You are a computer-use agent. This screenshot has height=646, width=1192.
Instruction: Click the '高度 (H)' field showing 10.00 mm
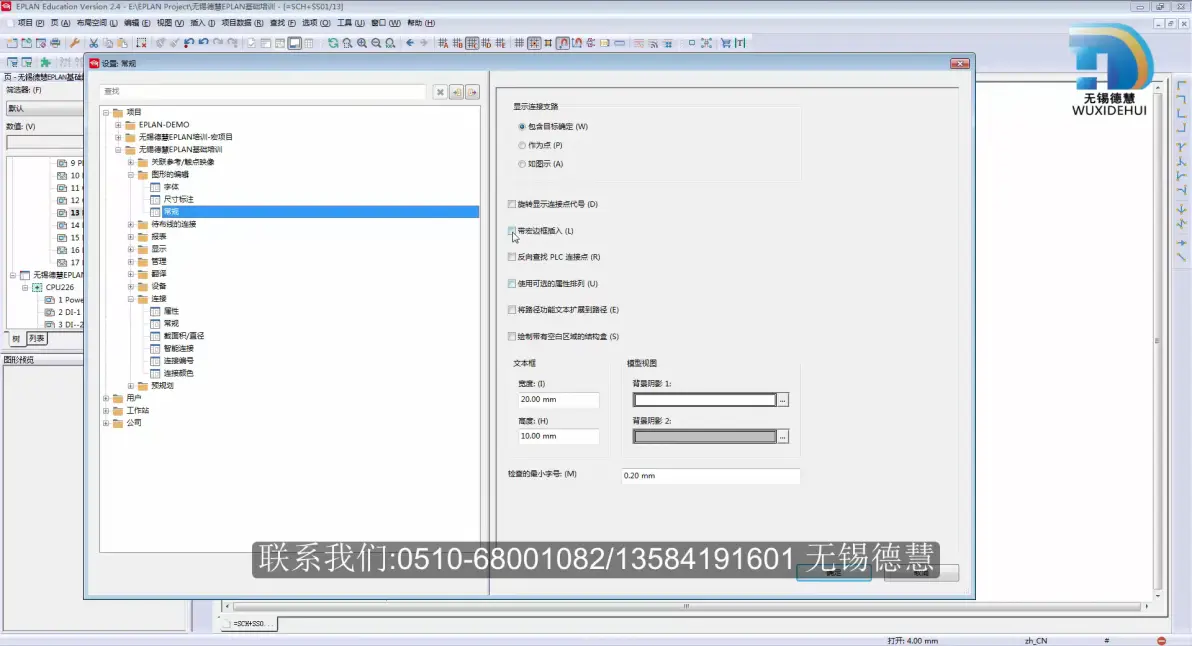(x=558, y=436)
